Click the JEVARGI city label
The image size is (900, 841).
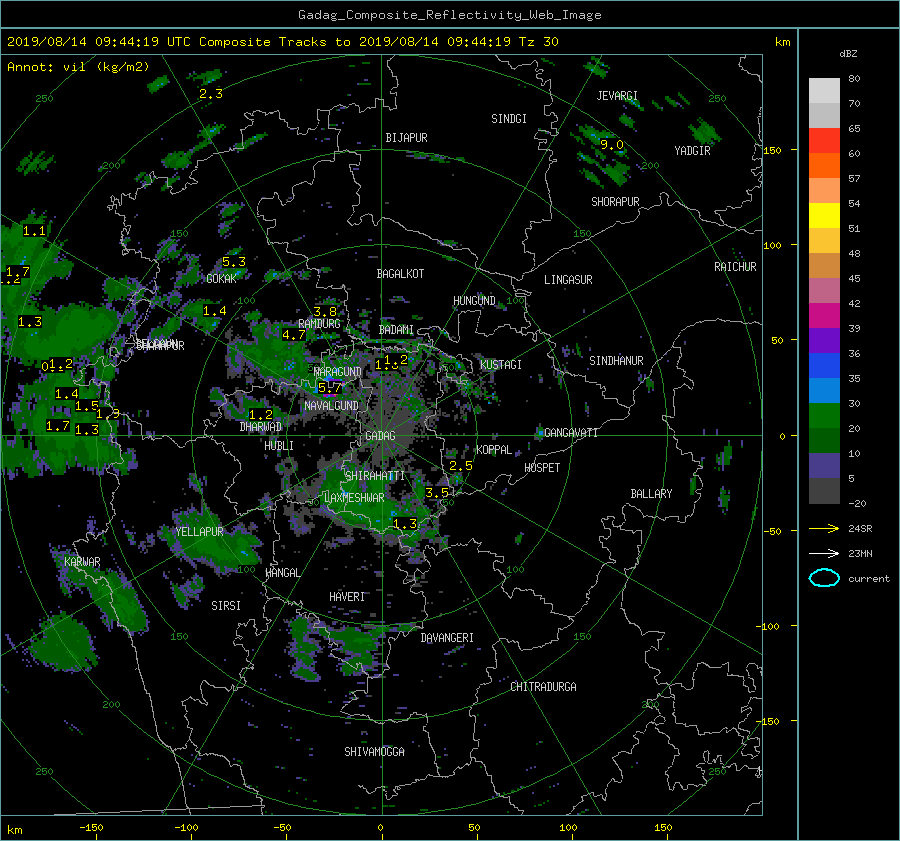tap(617, 96)
